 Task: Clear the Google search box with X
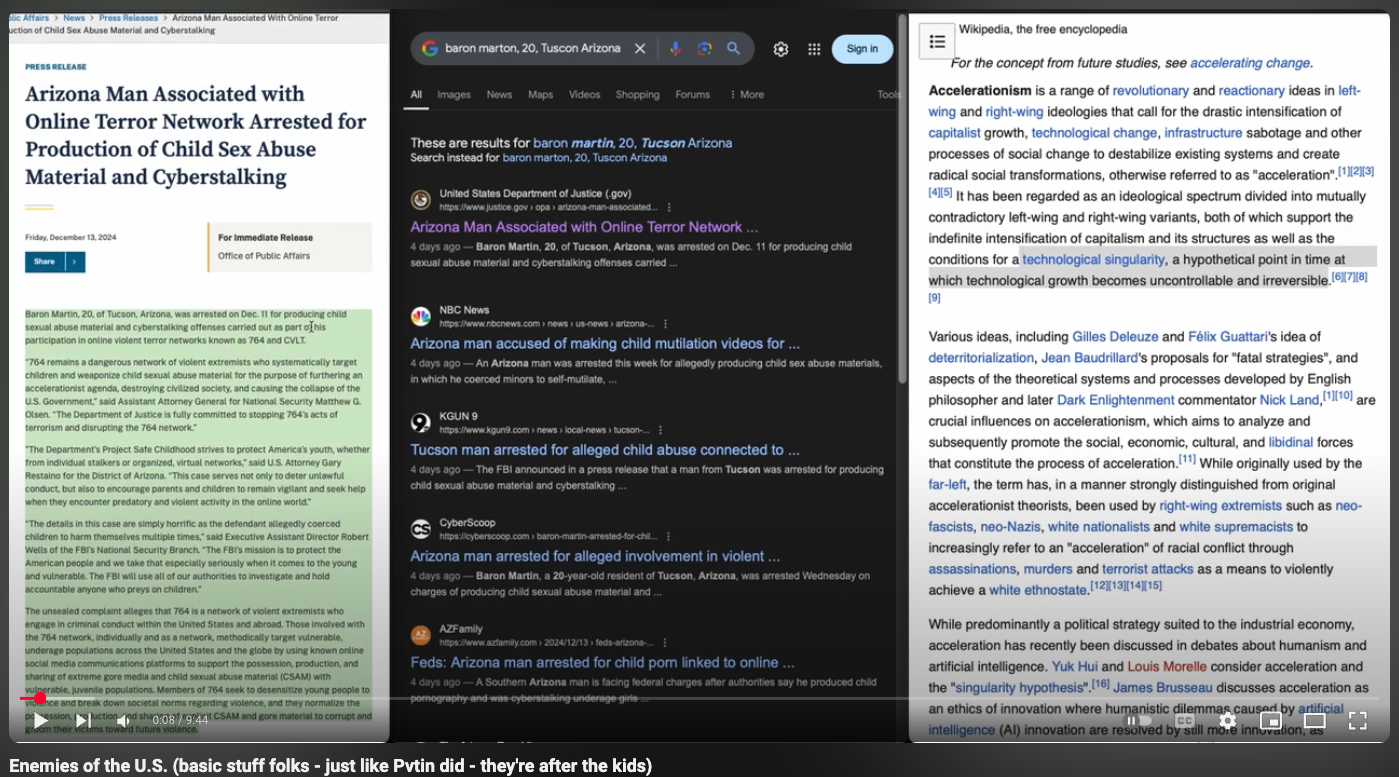coord(640,48)
